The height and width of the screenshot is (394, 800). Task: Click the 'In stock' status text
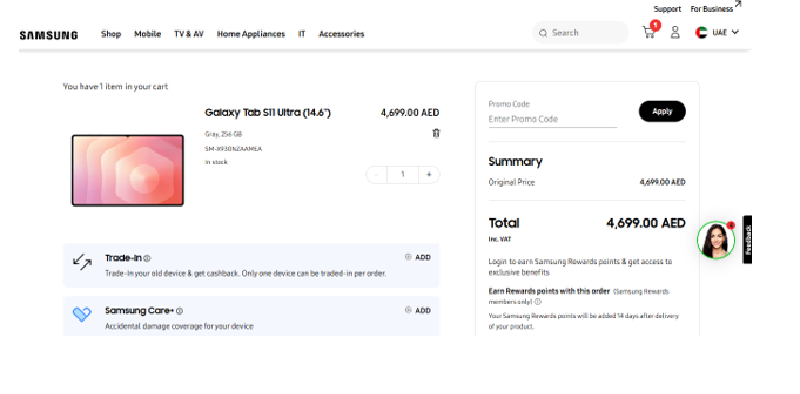(216, 162)
